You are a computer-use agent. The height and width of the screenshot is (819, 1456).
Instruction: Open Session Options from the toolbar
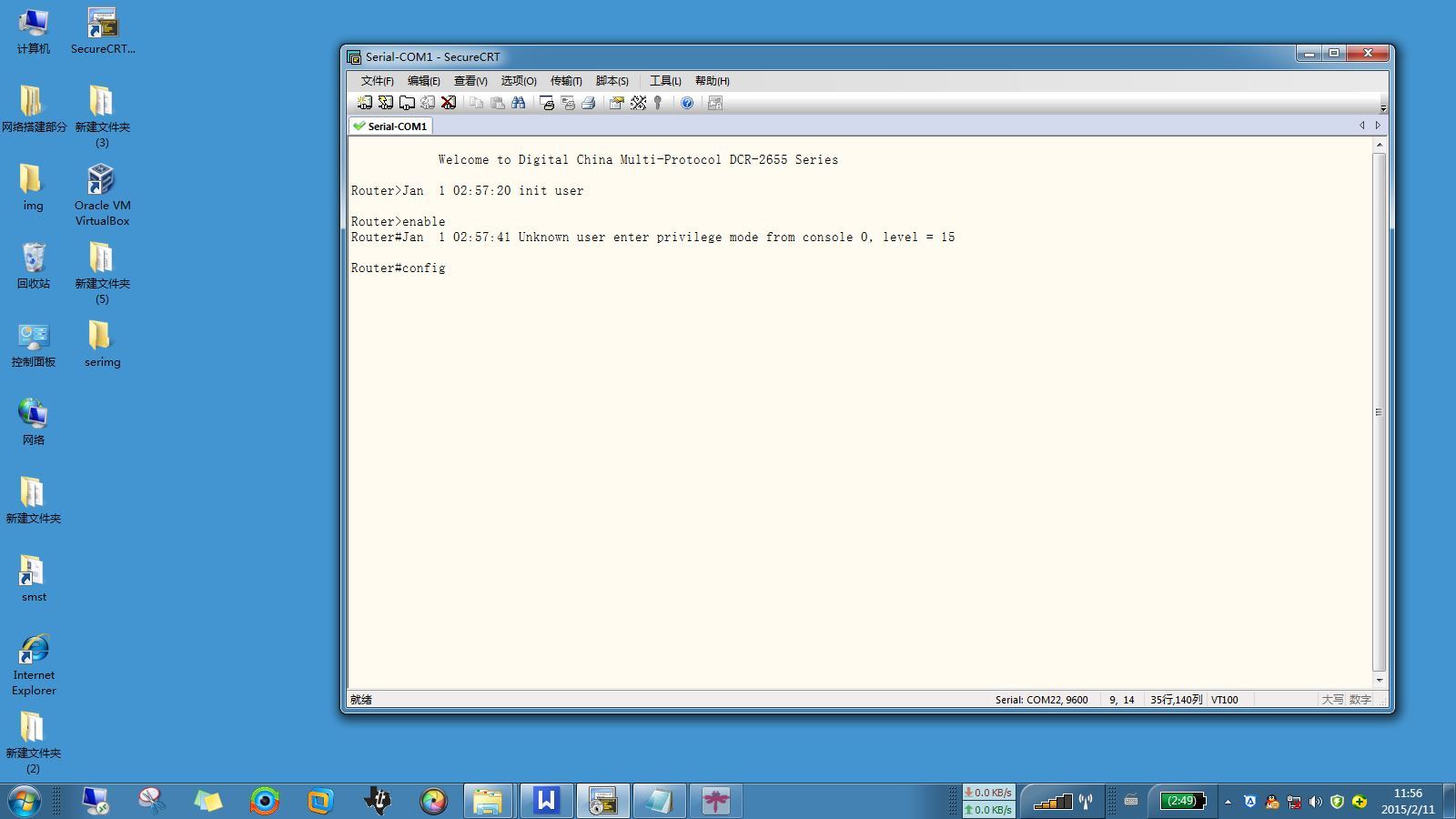(x=617, y=103)
